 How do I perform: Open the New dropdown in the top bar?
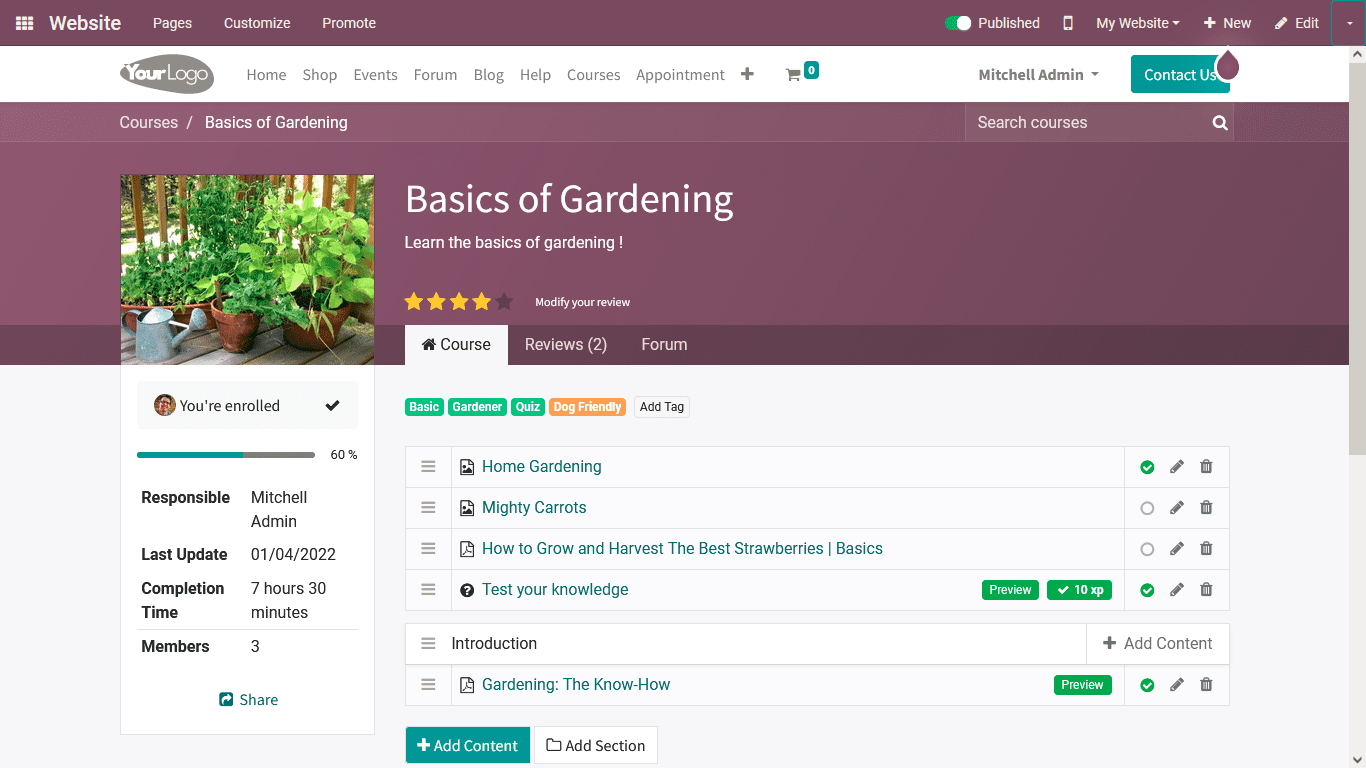point(1227,22)
